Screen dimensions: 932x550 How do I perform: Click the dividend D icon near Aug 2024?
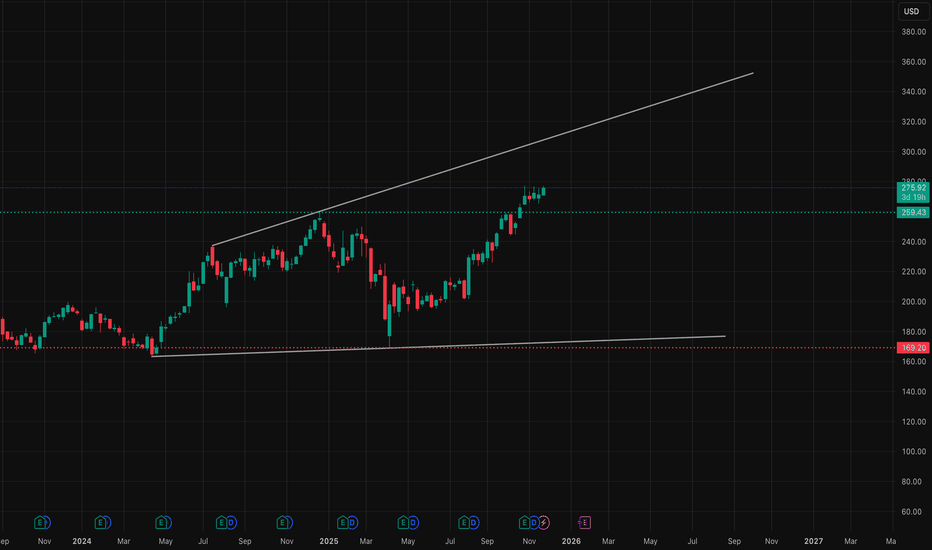[232, 522]
